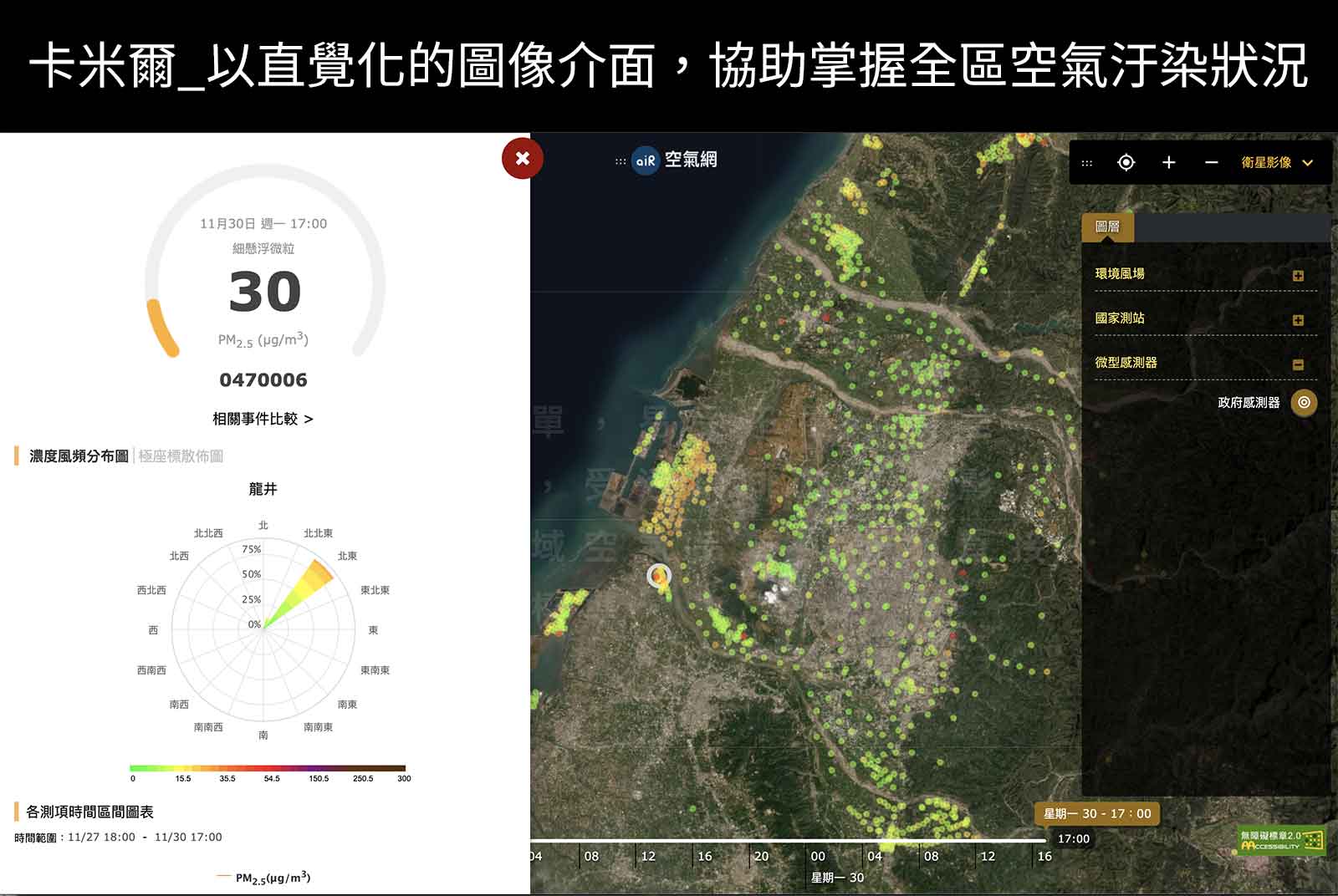Image resolution: width=1338 pixels, height=896 pixels.
Task: Click the selected sensor marker on map
Action: (660, 575)
